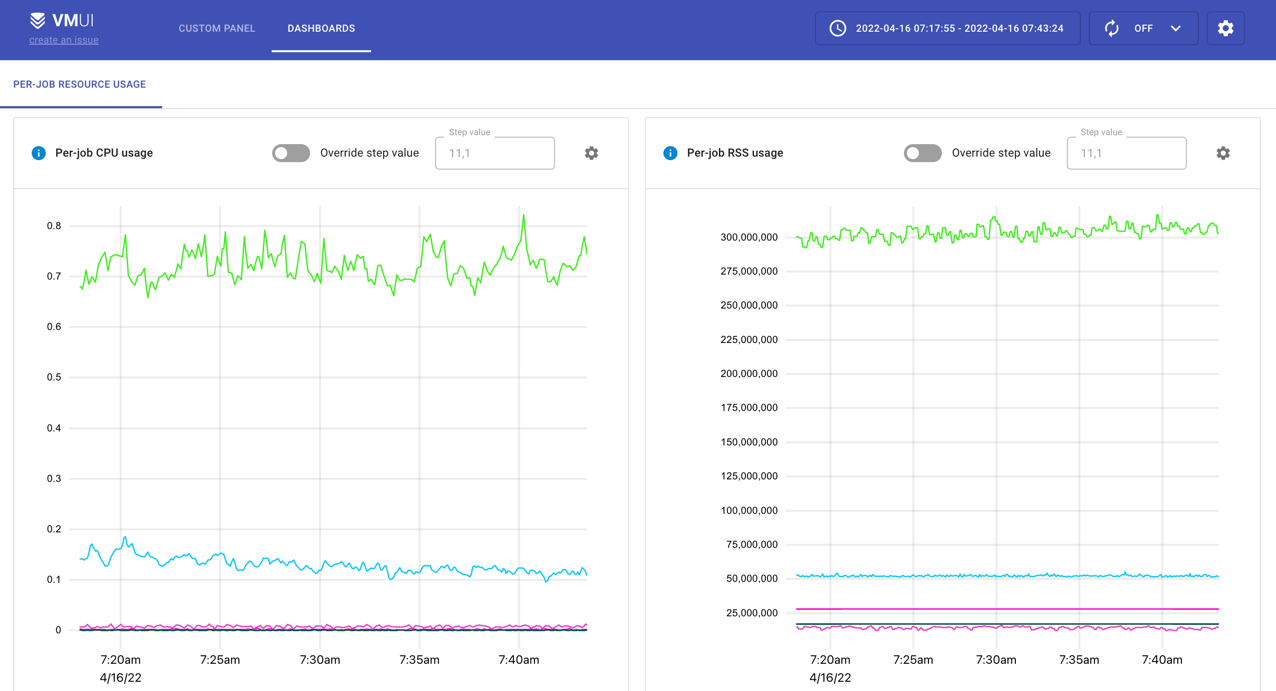Click the 0.1 axis label on CPU chart
This screenshot has width=1276, height=691.
pyautogui.click(x=54, y=580)
